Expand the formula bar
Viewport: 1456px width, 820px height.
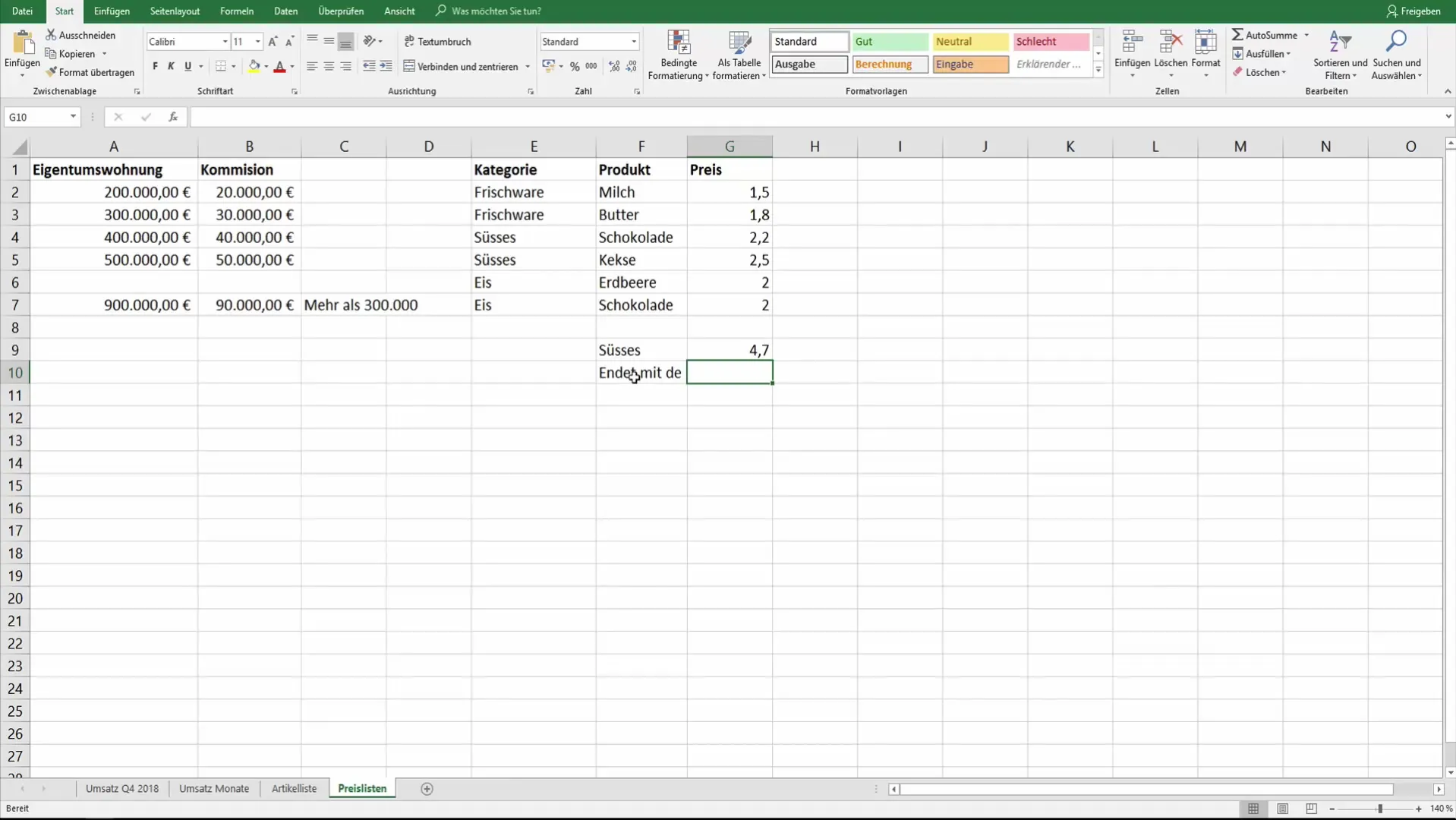[1448, 117]
